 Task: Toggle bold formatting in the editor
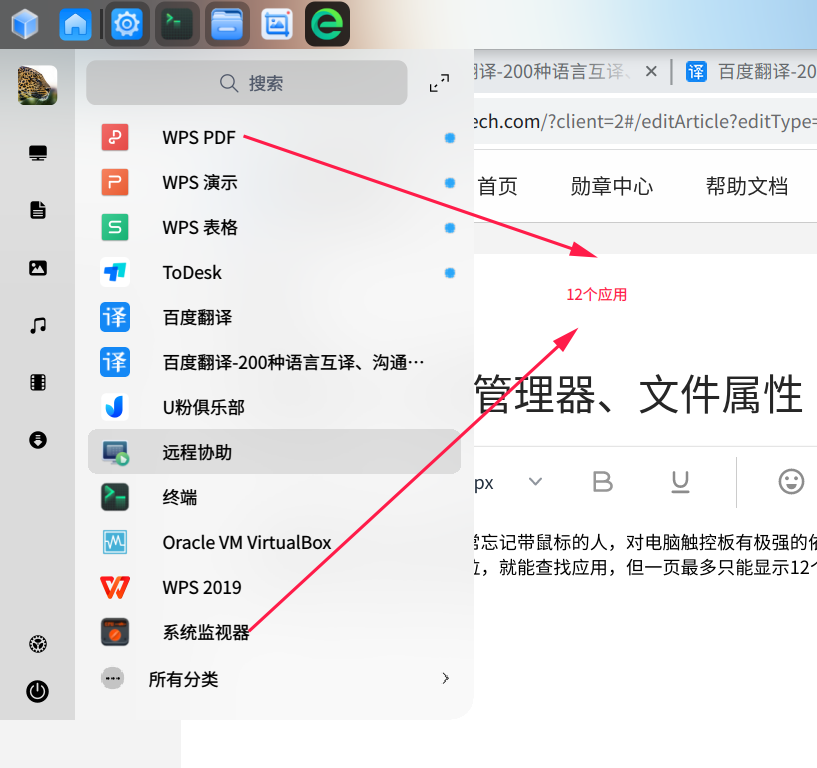click(602, 481)
